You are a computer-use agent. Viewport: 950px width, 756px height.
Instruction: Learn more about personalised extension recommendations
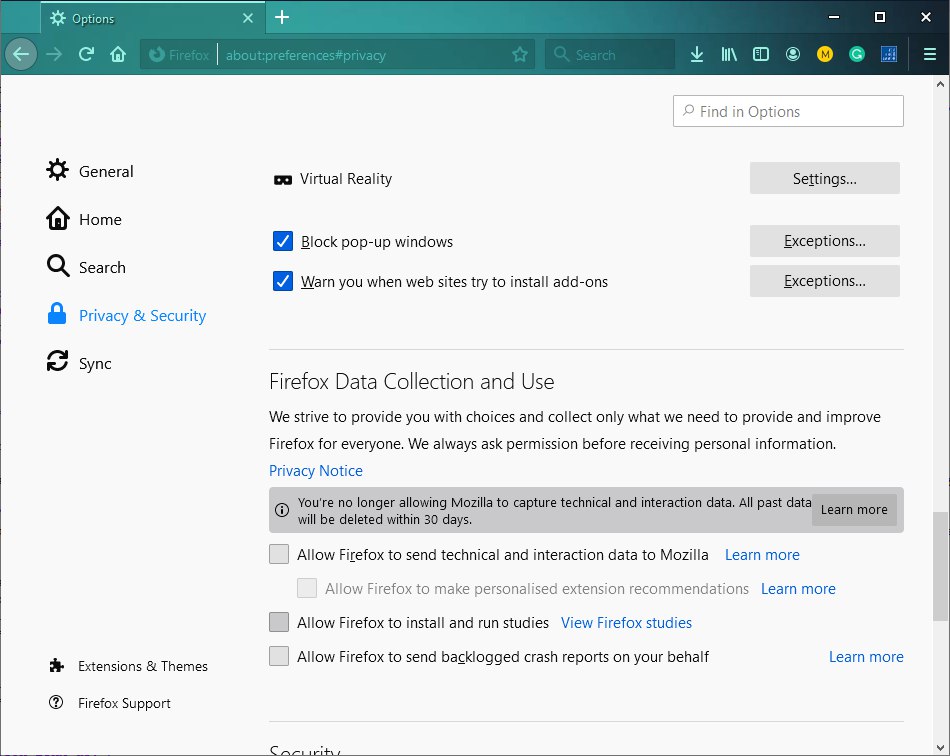798,589
